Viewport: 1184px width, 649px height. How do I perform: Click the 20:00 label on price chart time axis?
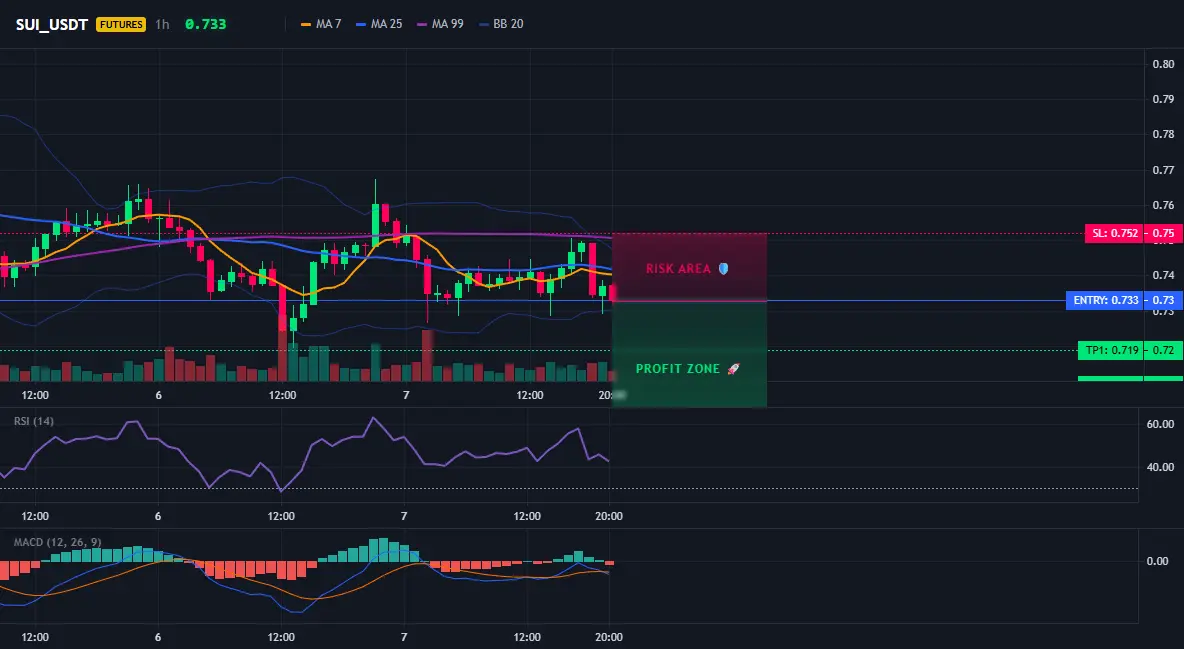click(612, 395)
